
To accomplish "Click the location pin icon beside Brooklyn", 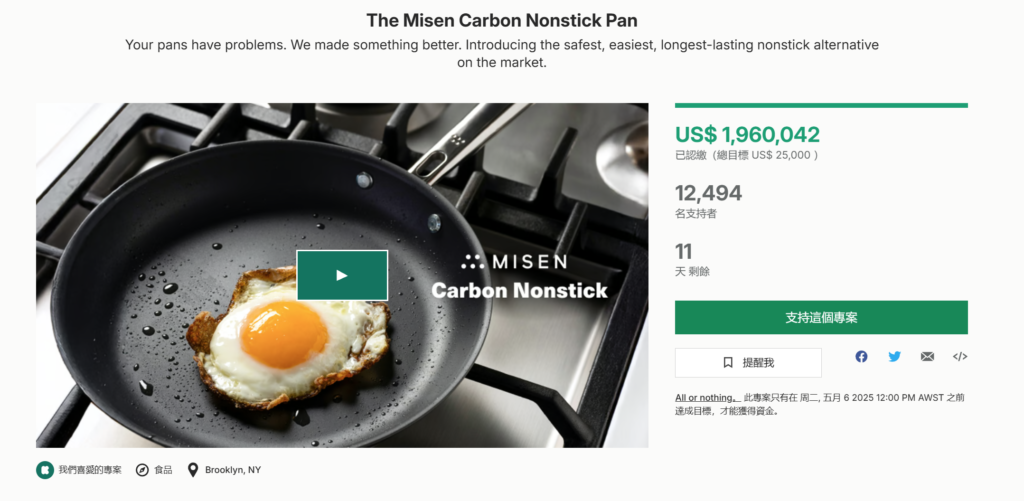I will tap(193, 470).
